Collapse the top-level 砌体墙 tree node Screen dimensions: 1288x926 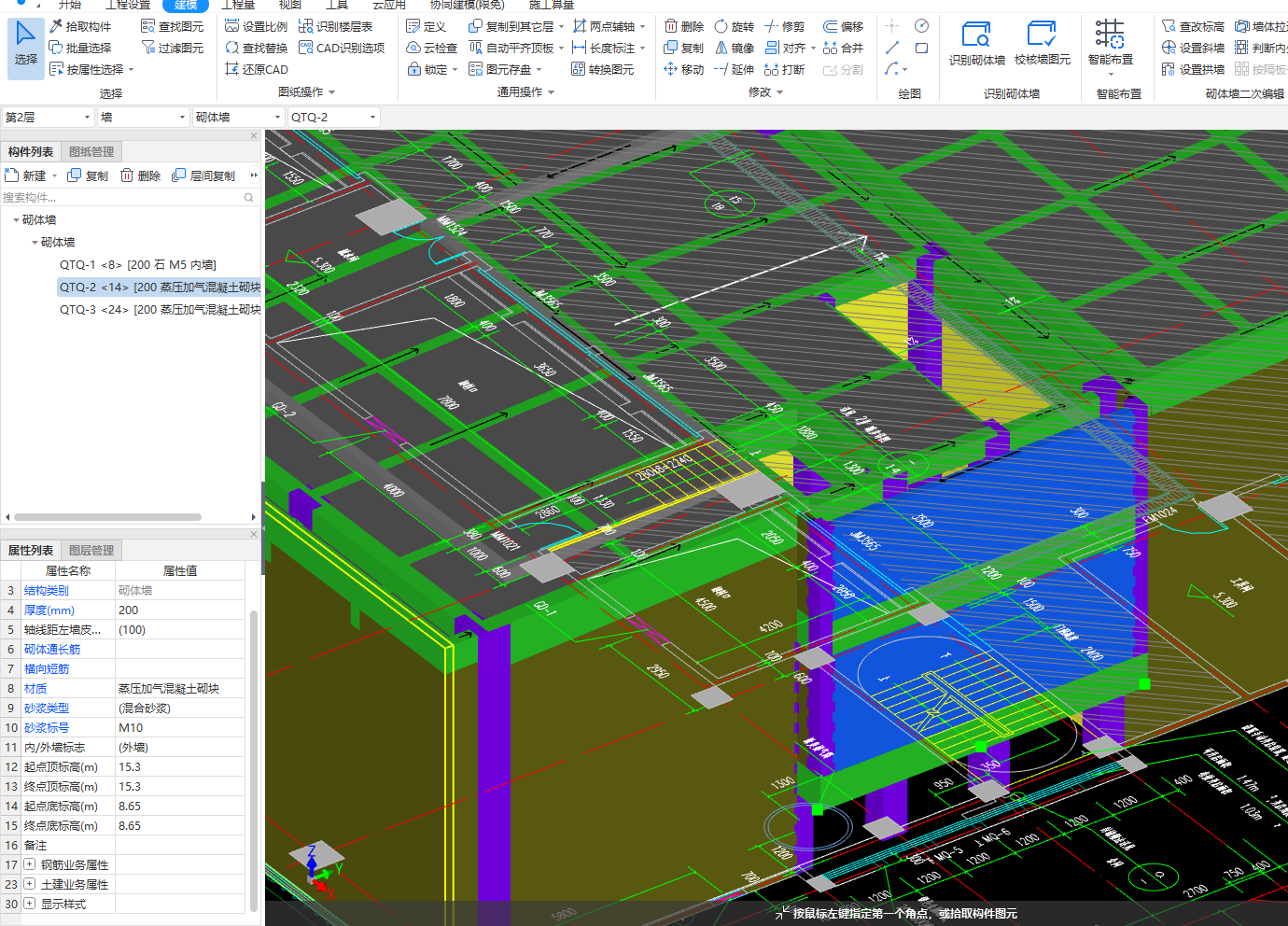pyautogui.click(x=16, y=220)
